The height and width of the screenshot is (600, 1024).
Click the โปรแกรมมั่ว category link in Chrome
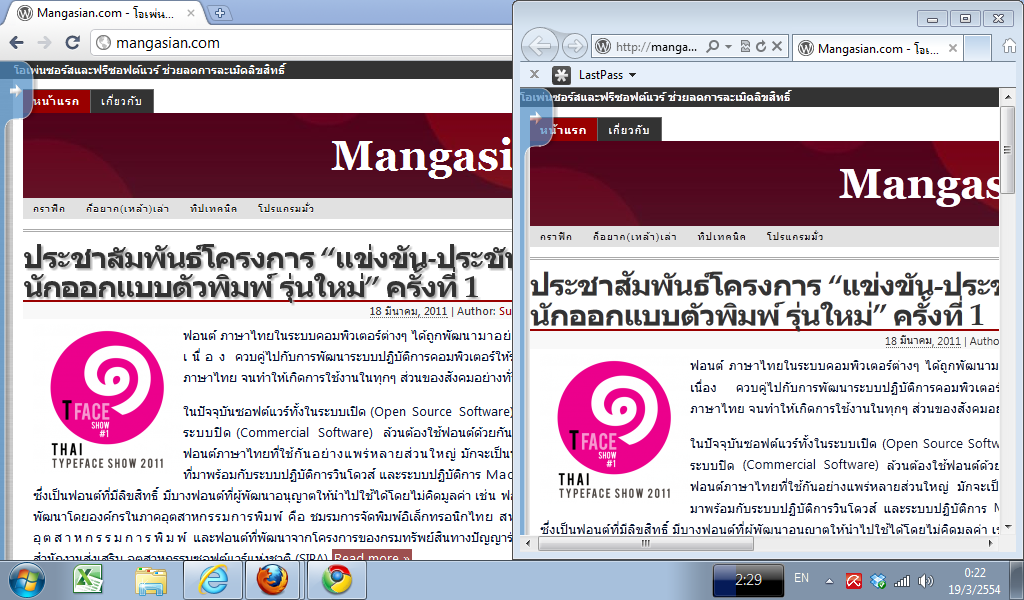coord(286,209)
